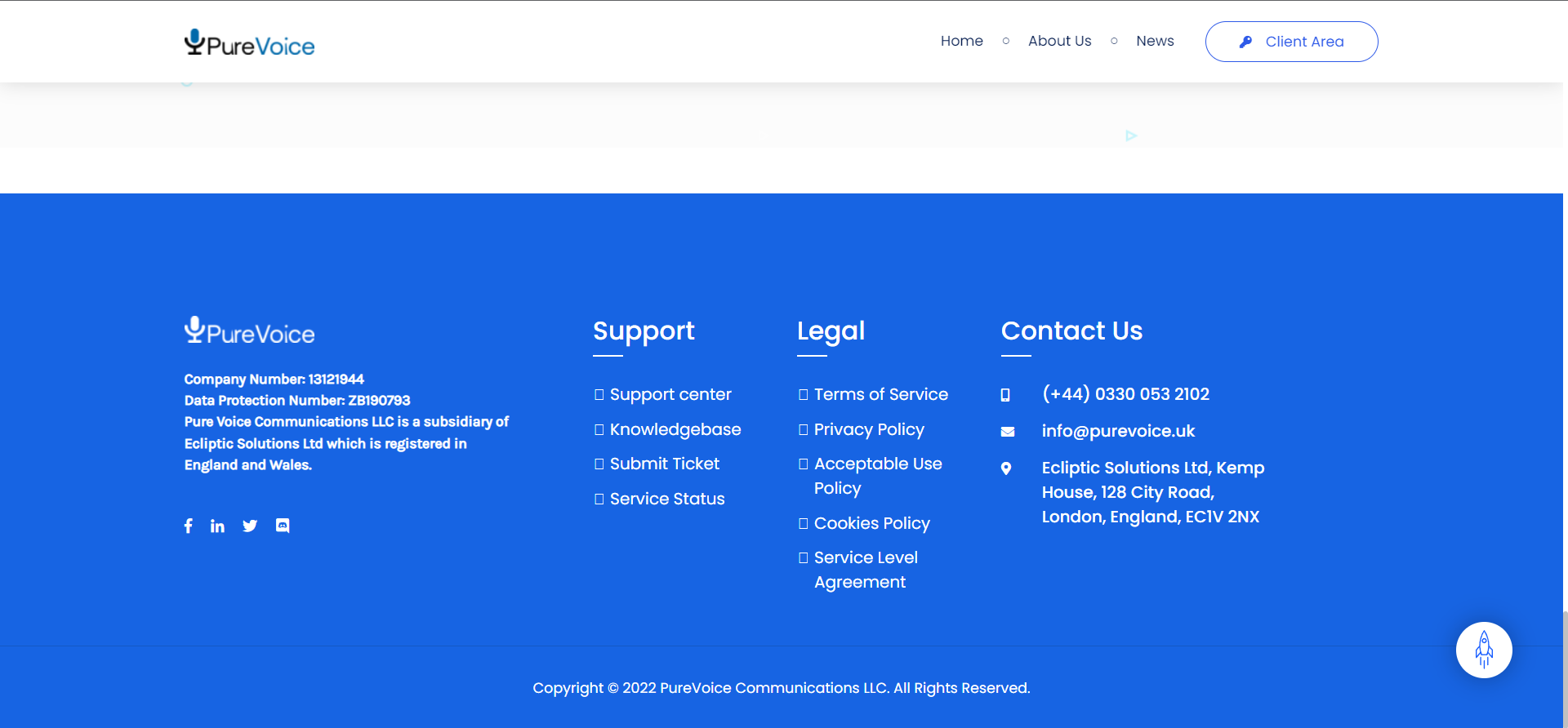Click the info@purevoice.uk email address
This screenshot has width=1568, height=728.
1117,431
